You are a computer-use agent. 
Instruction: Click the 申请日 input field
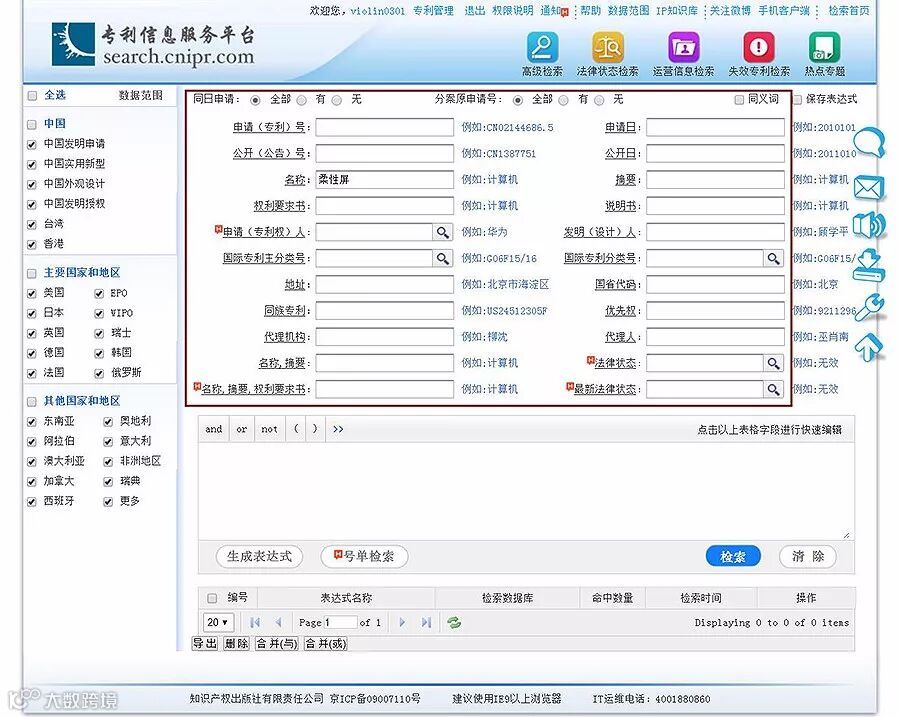[x=715, y=127]
